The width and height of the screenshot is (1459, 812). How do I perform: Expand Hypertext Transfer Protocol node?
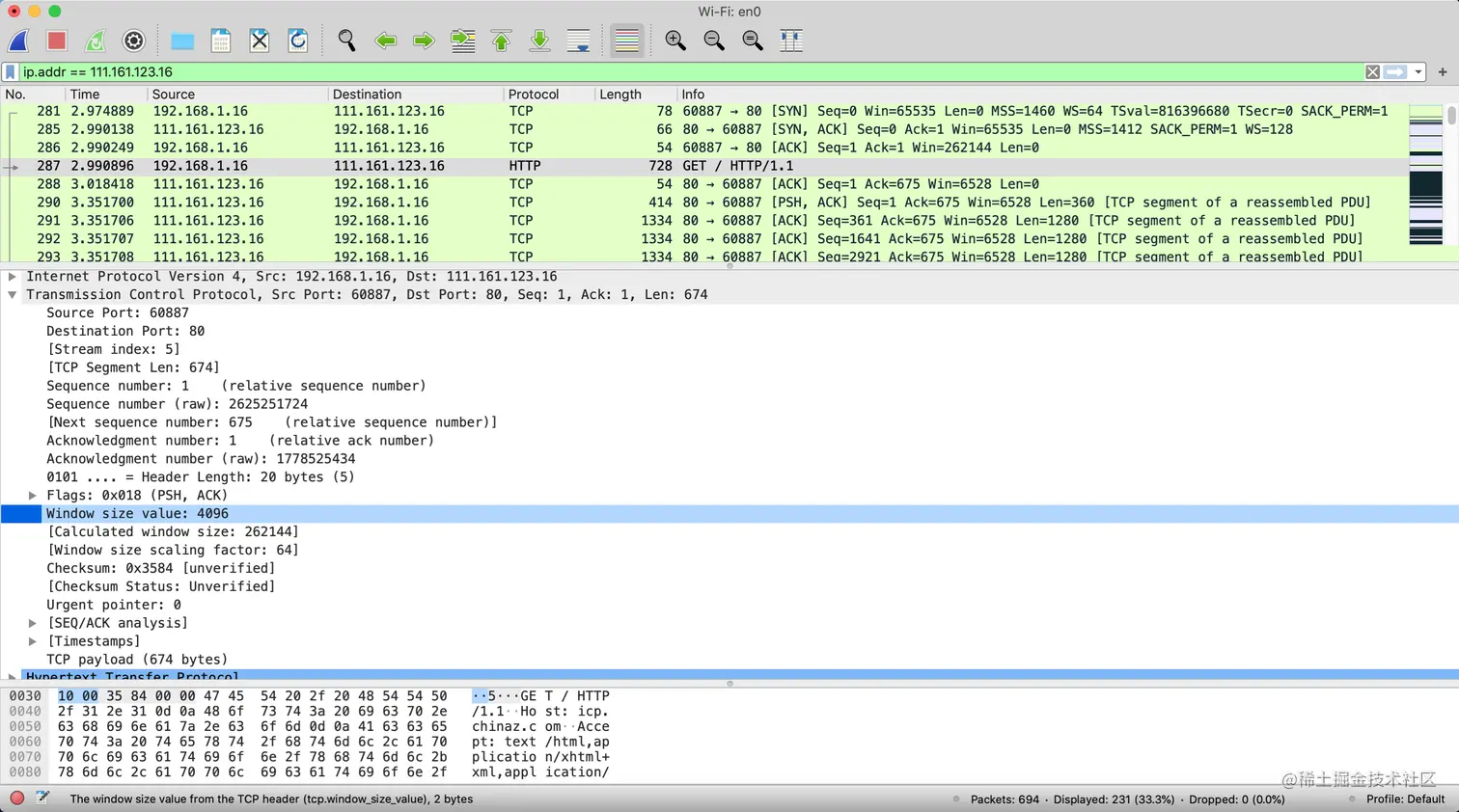pos(13,677)
